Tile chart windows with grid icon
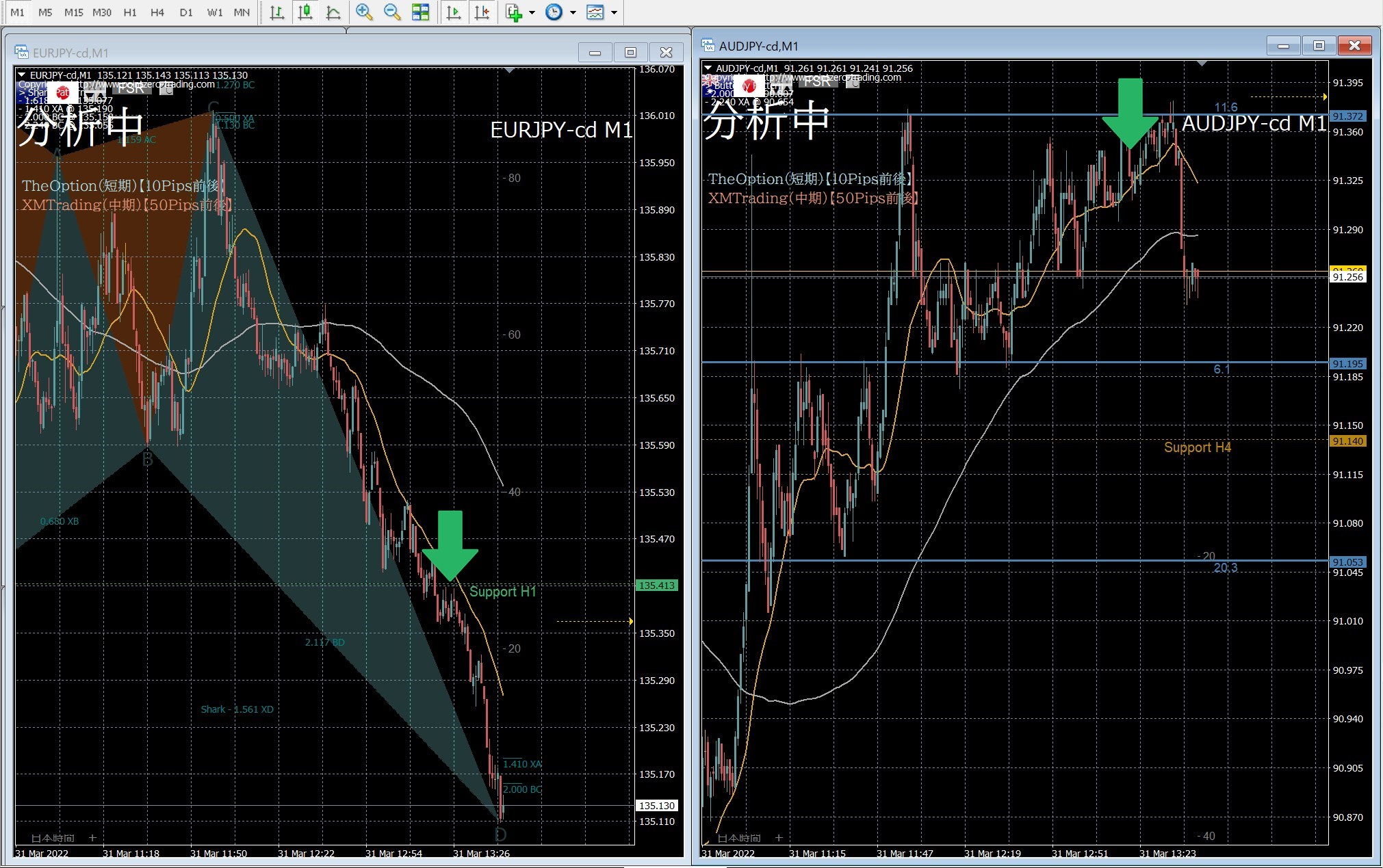 [420, 12]
